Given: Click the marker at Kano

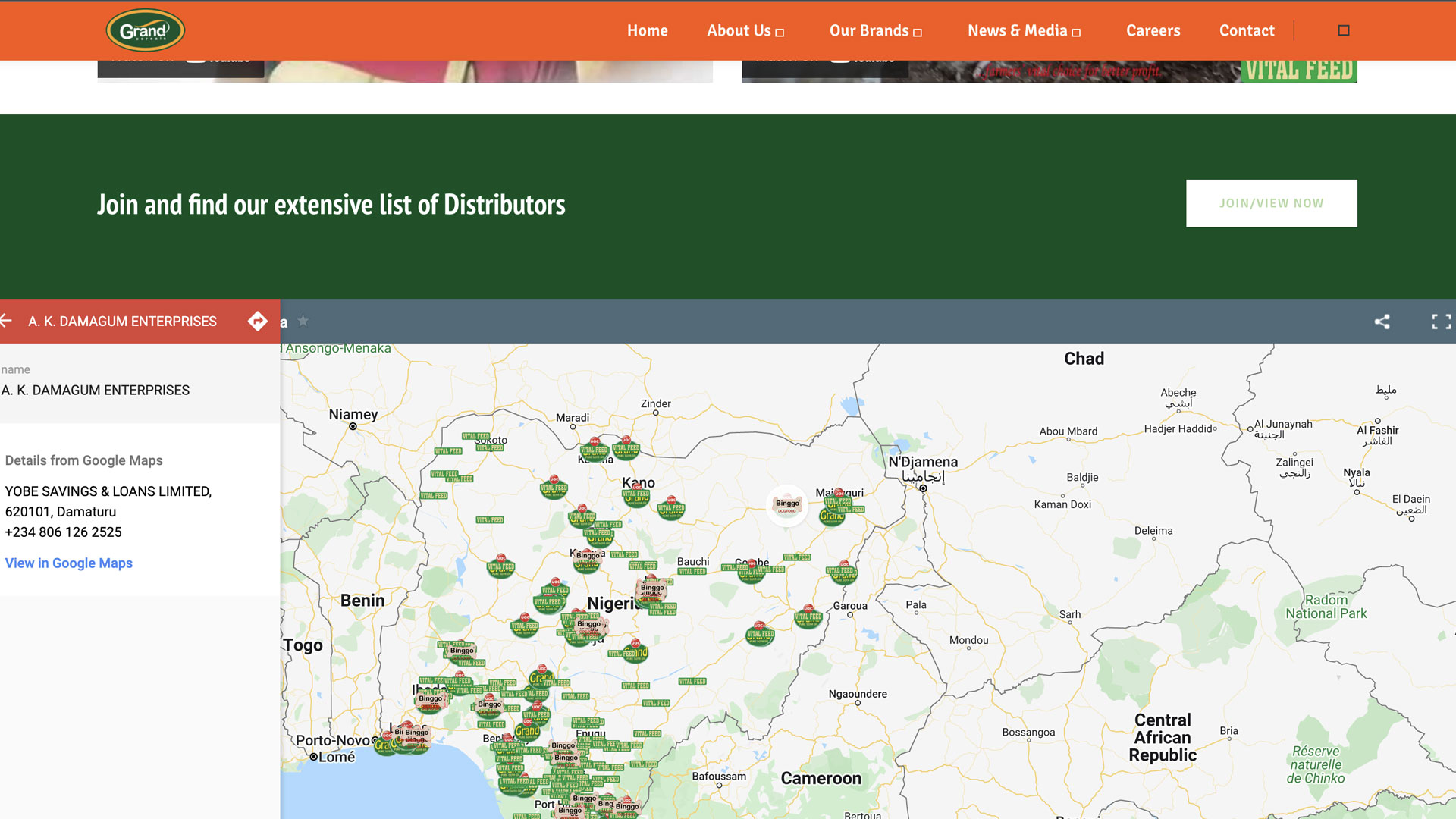Looking at the screenshot, I should click(636, 497).
